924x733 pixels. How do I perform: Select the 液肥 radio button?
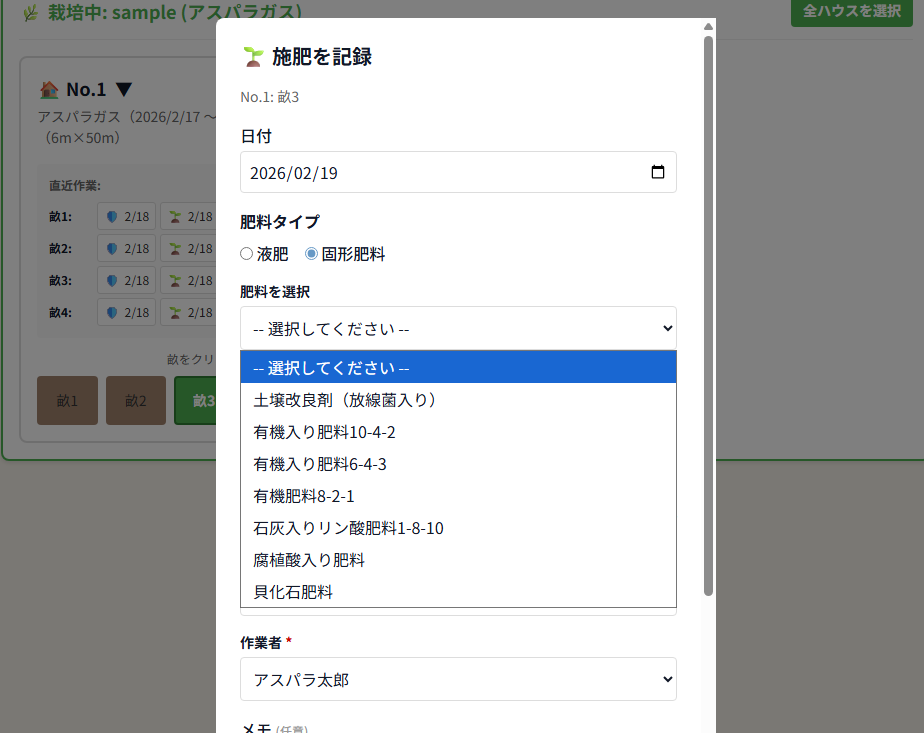pos(247,254)
